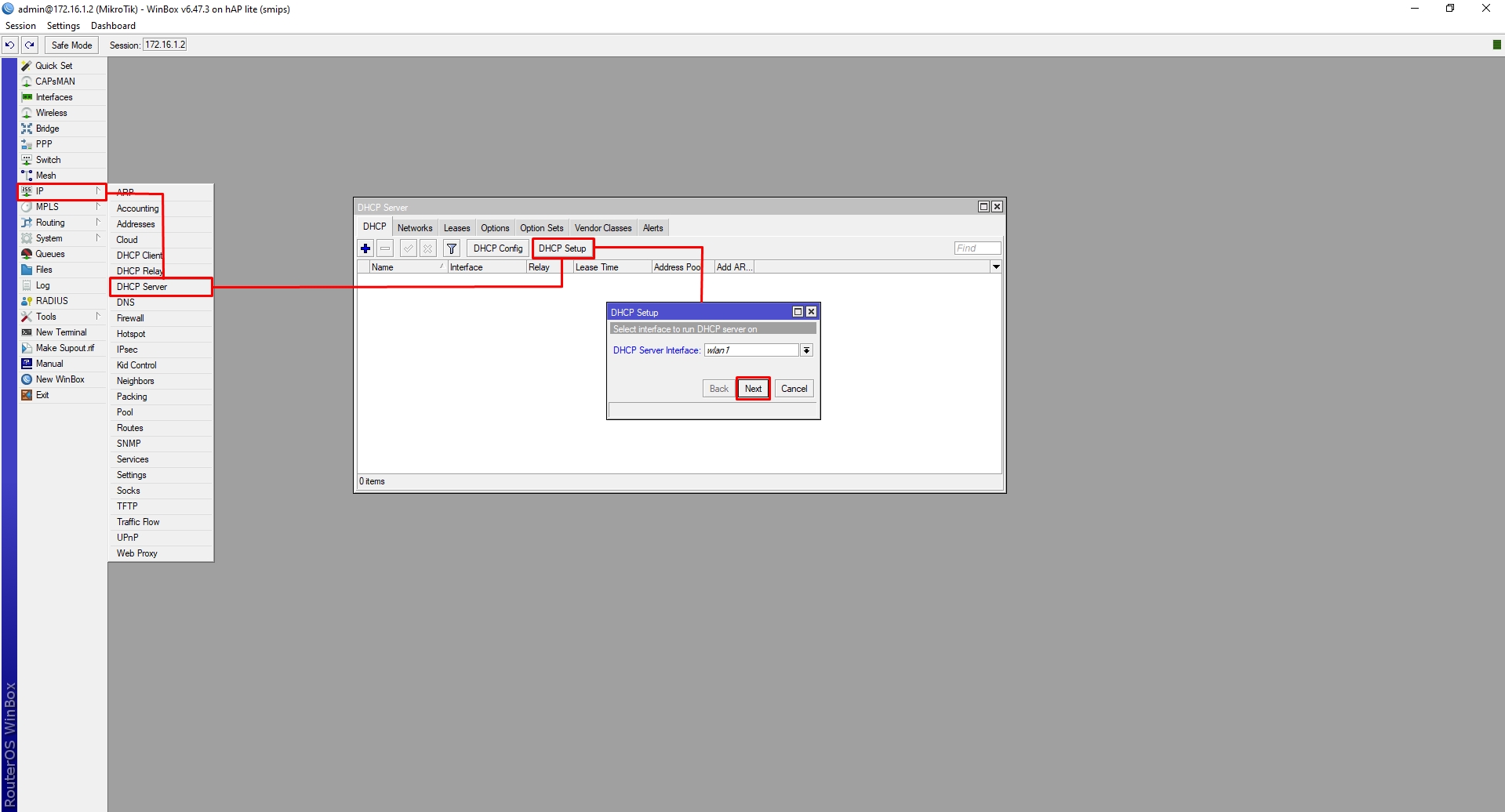The height and width of the screenshot is (812, 1505).
Task: Expand the MPLS submenu
Action: coord(62,207)
